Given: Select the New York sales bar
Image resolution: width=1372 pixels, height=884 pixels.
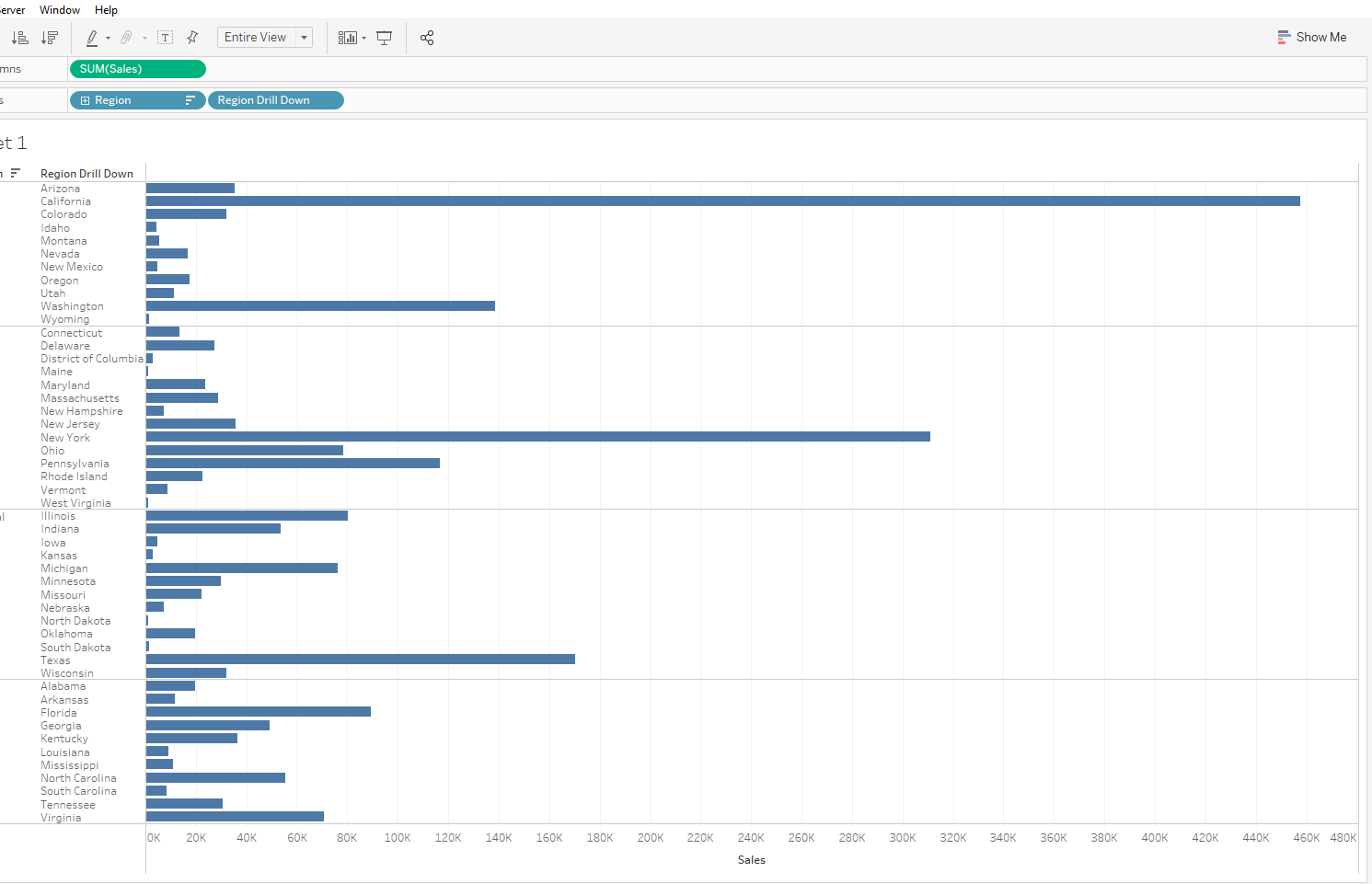Looking at the screenshot, I should (x=538, y=437).
